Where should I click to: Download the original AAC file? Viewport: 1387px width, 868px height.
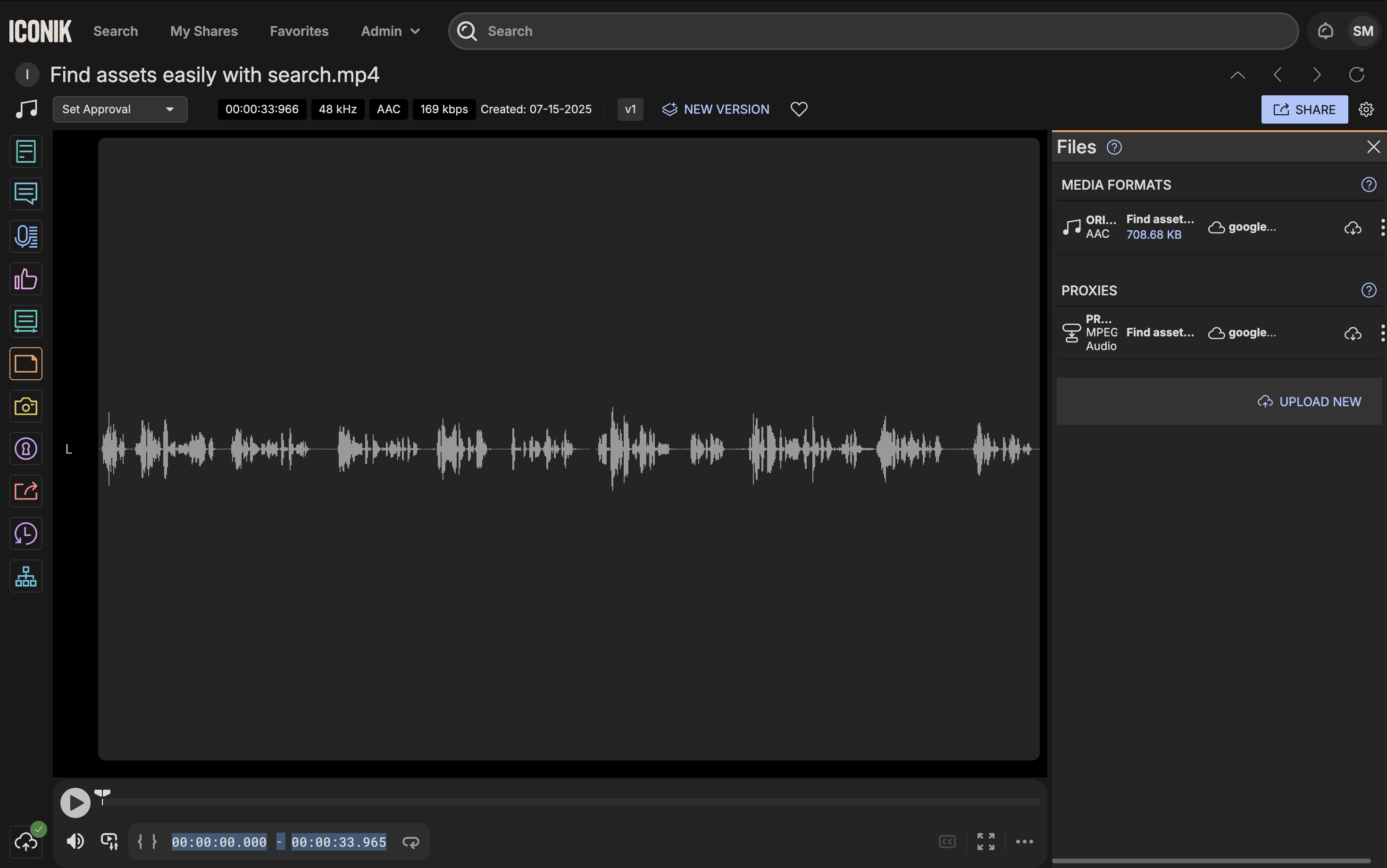pyautogui.click(x=1353, y=228)
